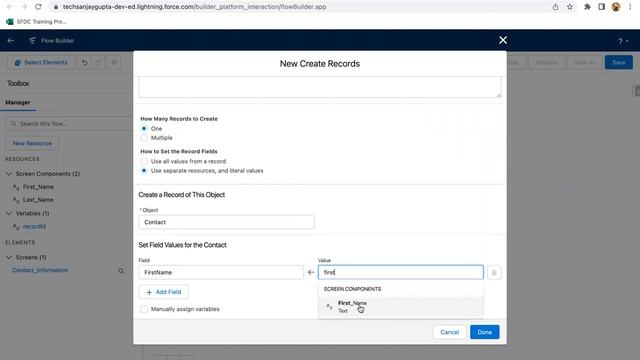Go back with the browser back arrow
The width and height of the screenshot is (640, 360).
pyautogui.click(x=10, y=7)
